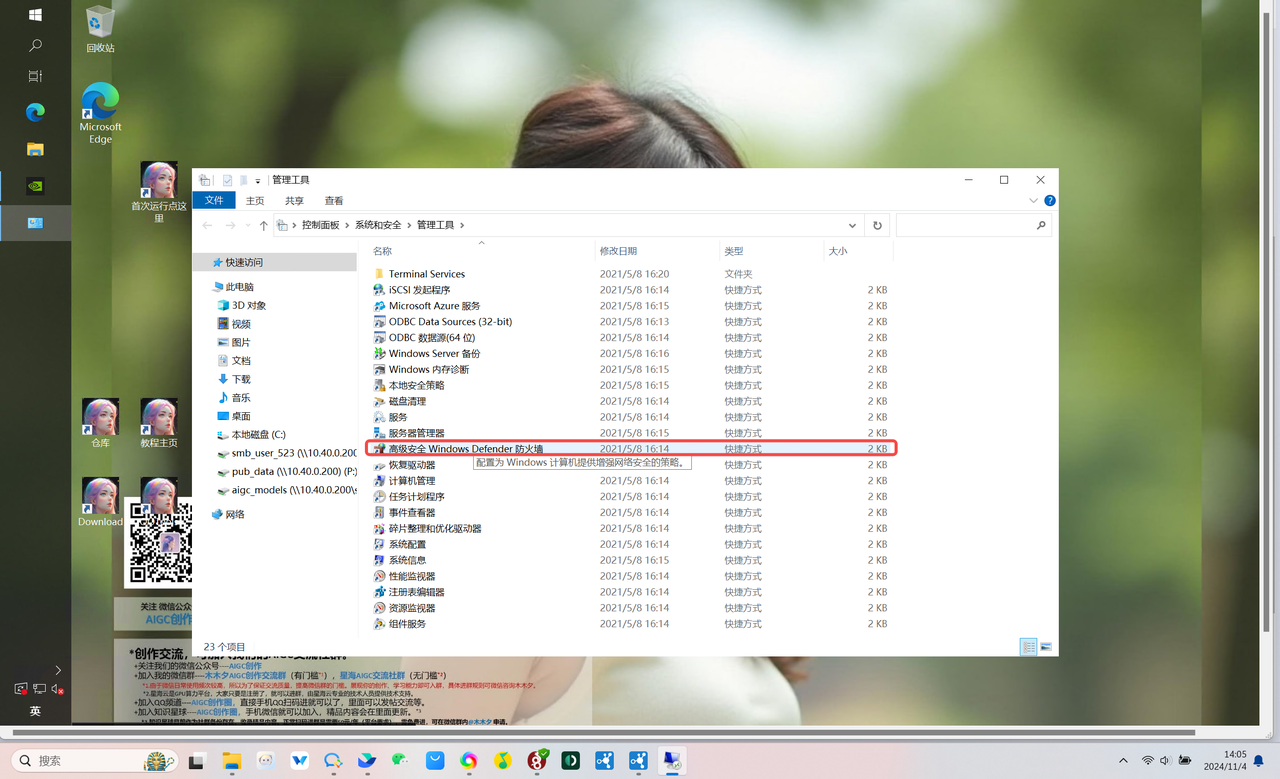Select the 磁盘清理 shortcut icon

click(379, 401)
